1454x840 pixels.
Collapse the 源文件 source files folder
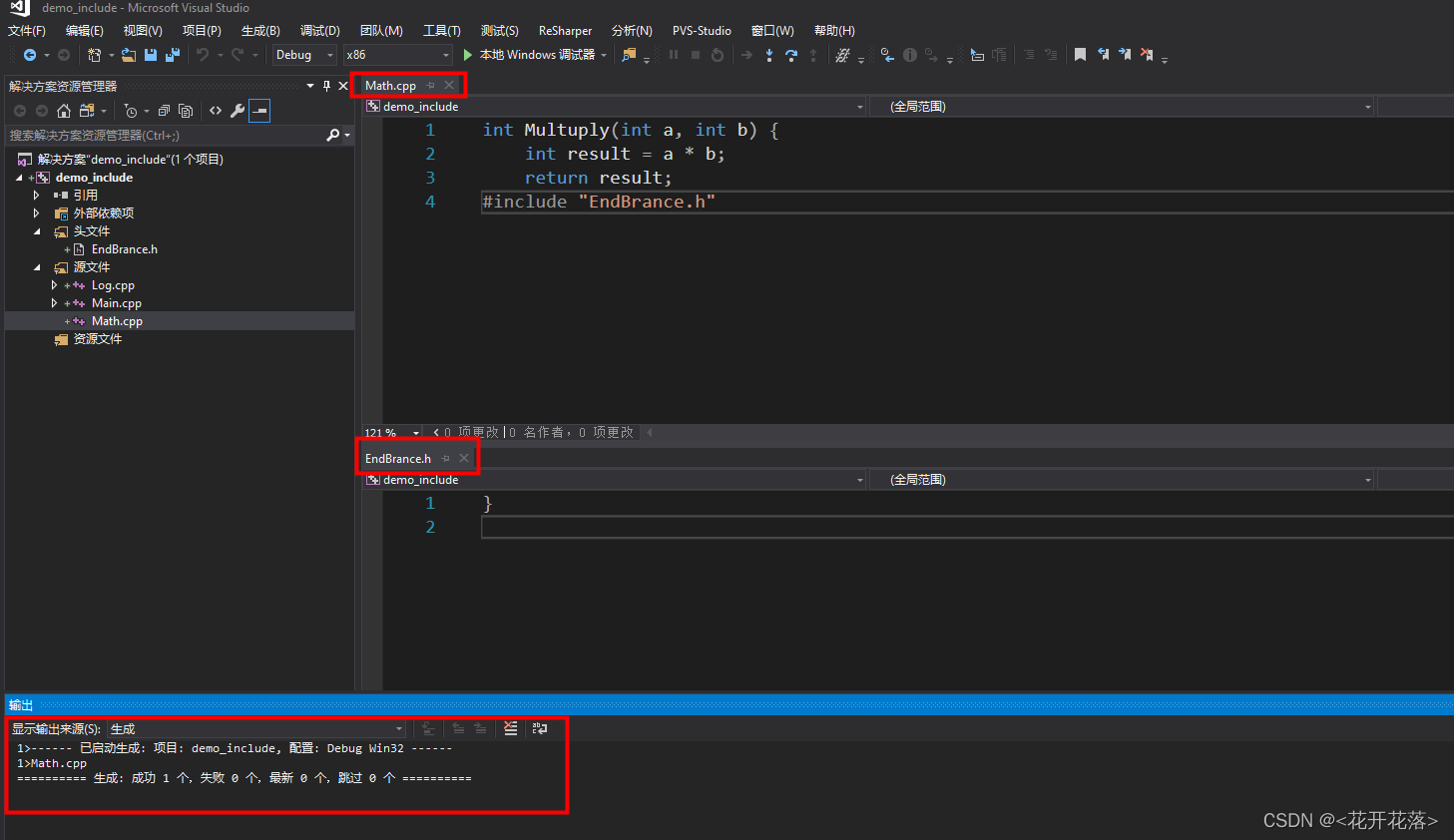click(x=37, y=267)
